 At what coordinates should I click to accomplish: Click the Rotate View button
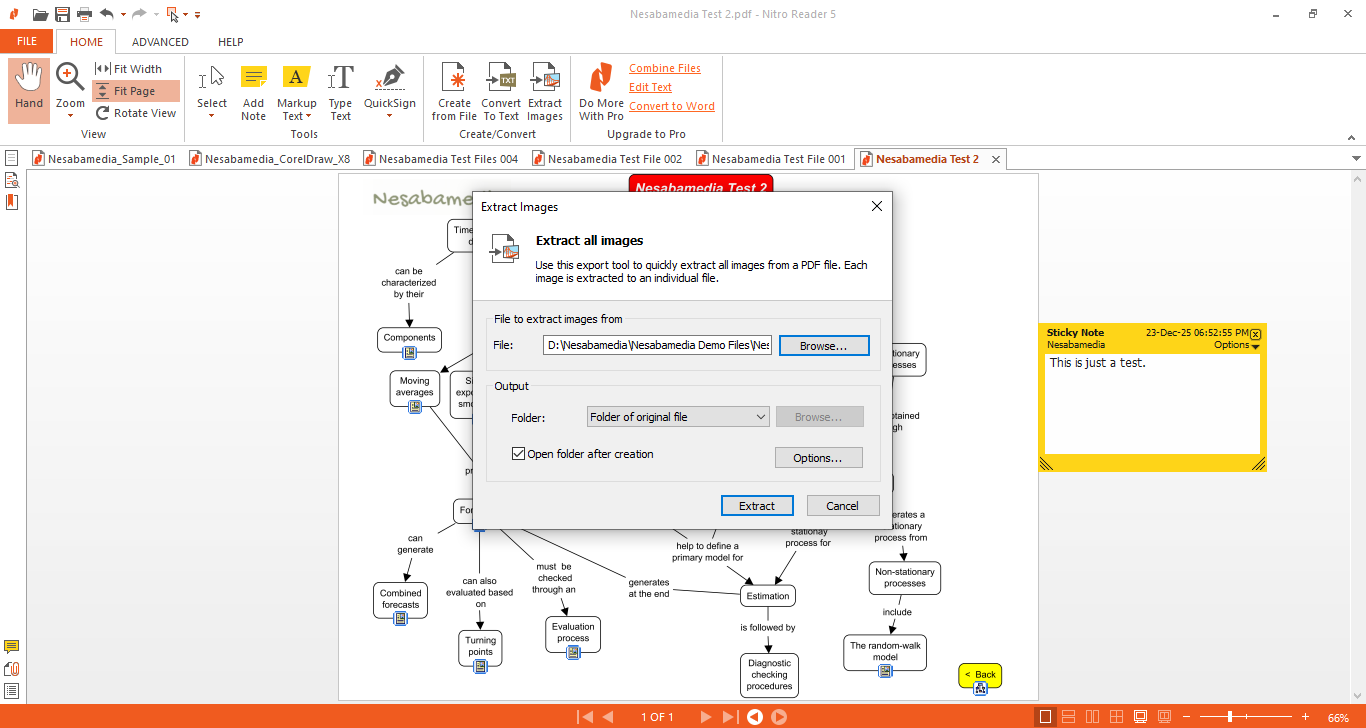136,113
